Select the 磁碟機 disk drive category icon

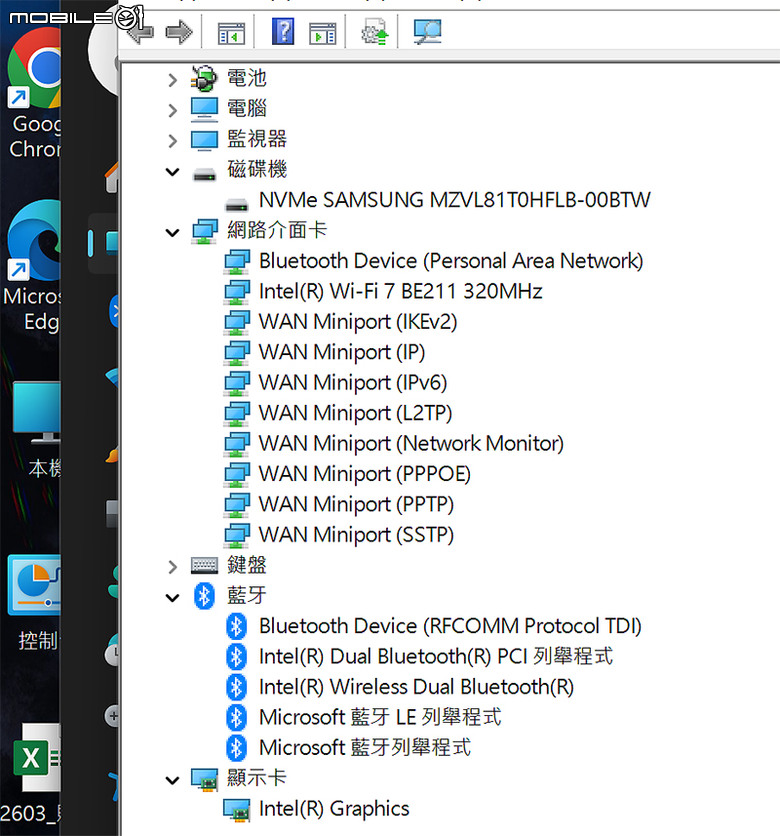[x=205, y=174]
